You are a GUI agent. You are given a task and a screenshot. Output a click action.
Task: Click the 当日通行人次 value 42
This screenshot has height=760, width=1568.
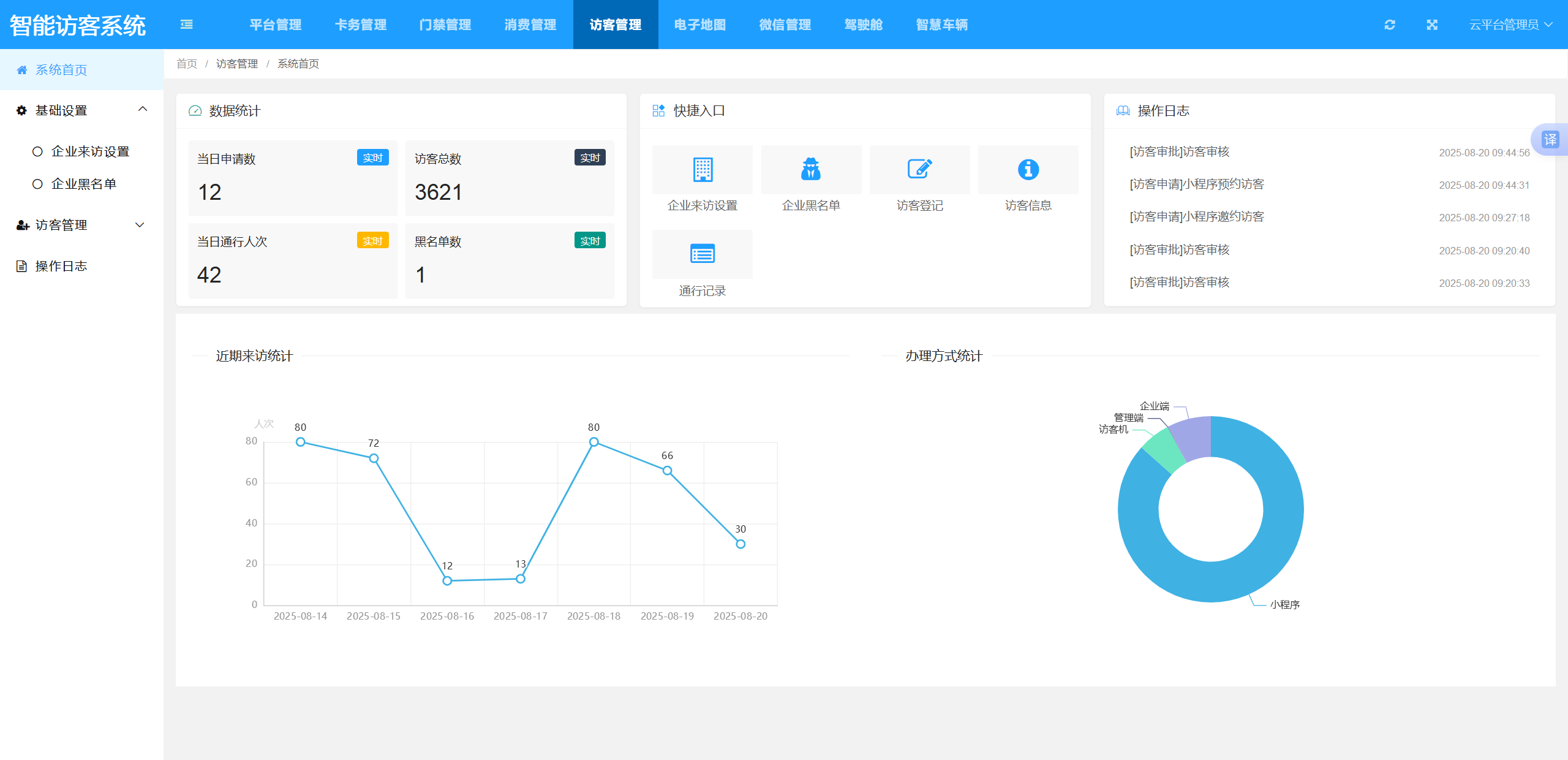(x=209, y=275)
